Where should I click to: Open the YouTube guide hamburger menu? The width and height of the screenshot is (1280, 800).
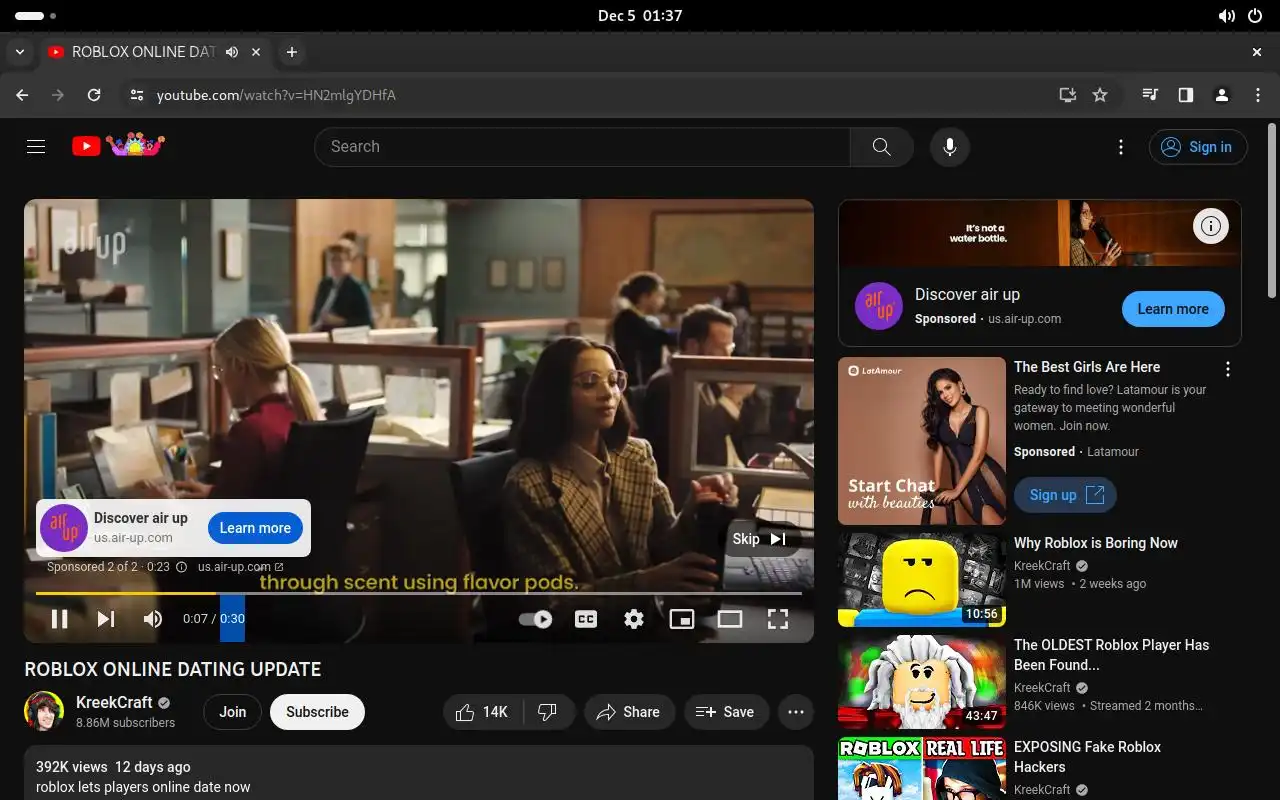pos(36,147)
